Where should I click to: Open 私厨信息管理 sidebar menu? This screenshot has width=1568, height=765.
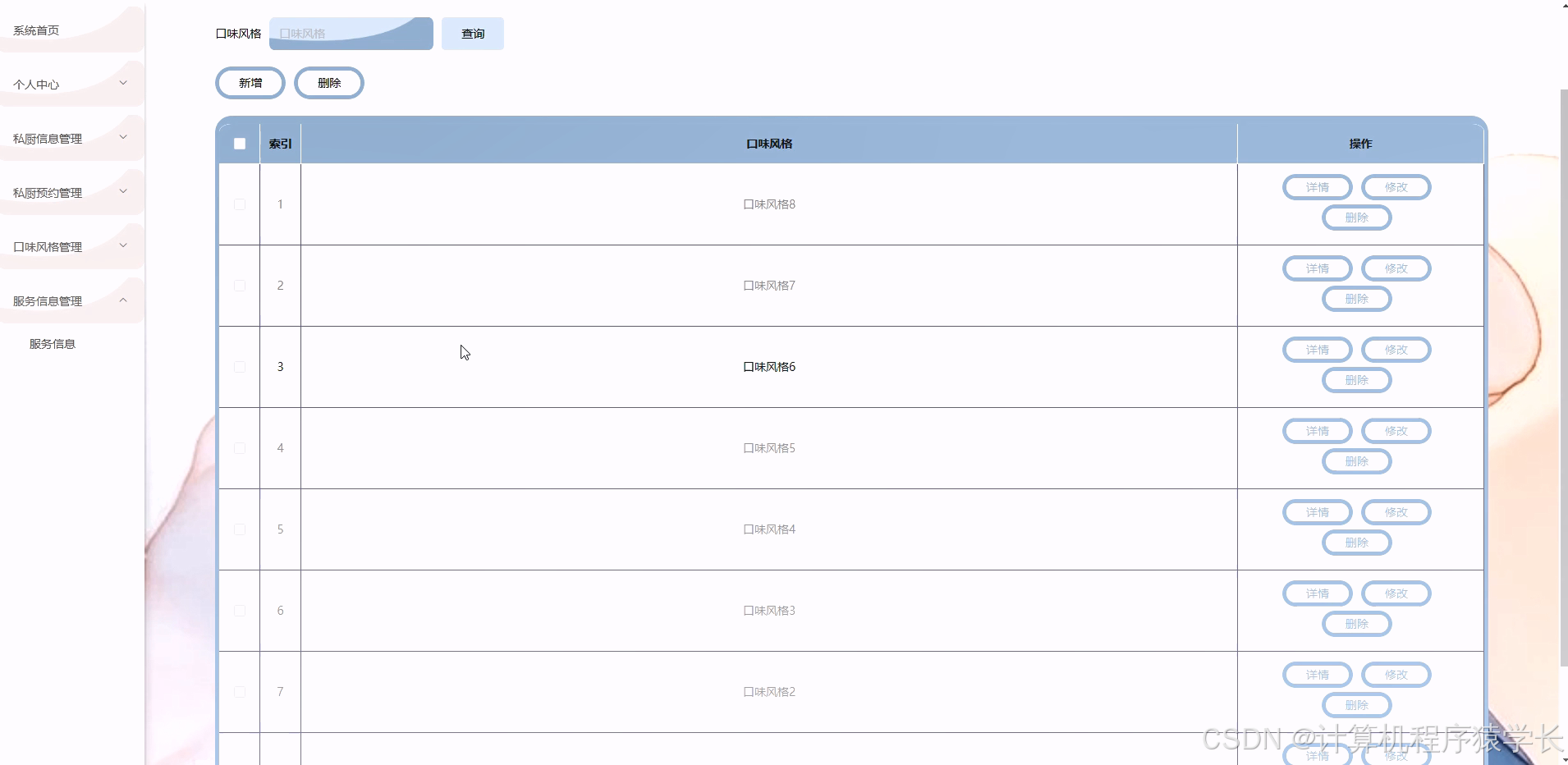[72, 139]
